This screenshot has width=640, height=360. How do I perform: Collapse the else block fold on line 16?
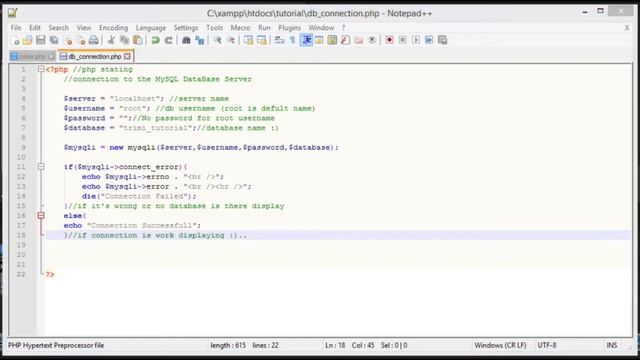tap(41, 215)
